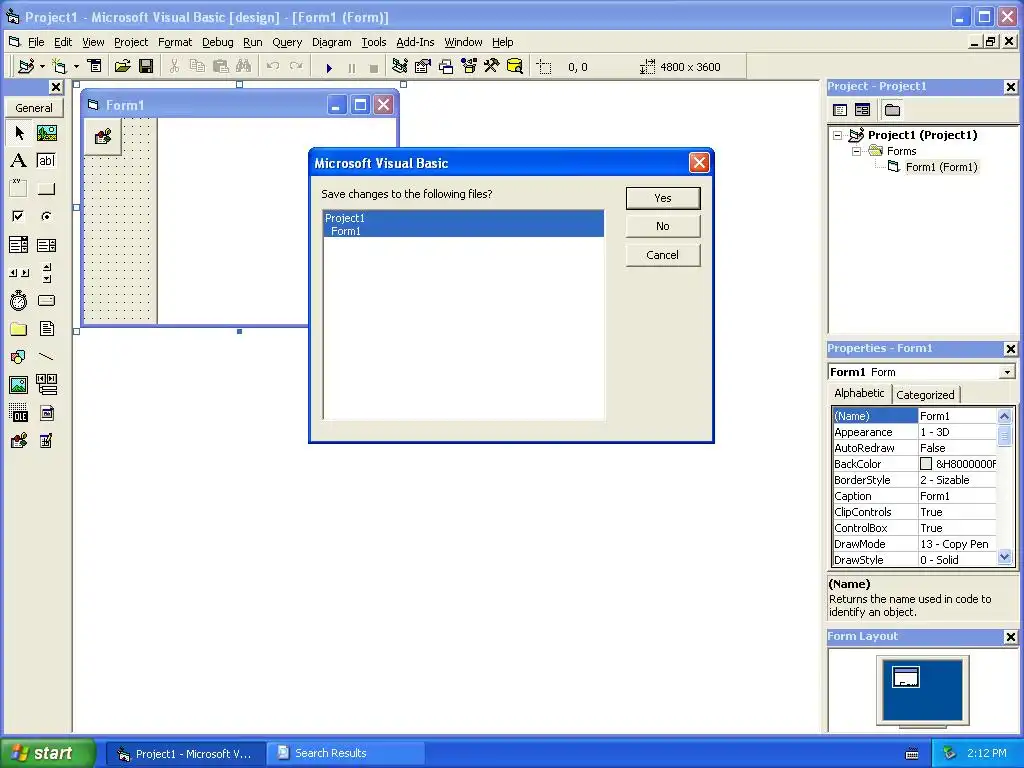Switch to the Alphabetic tab
Image resolution: width=1024 pixels, height=768 pixels.
pyautogui.click(x=859, y=393)
